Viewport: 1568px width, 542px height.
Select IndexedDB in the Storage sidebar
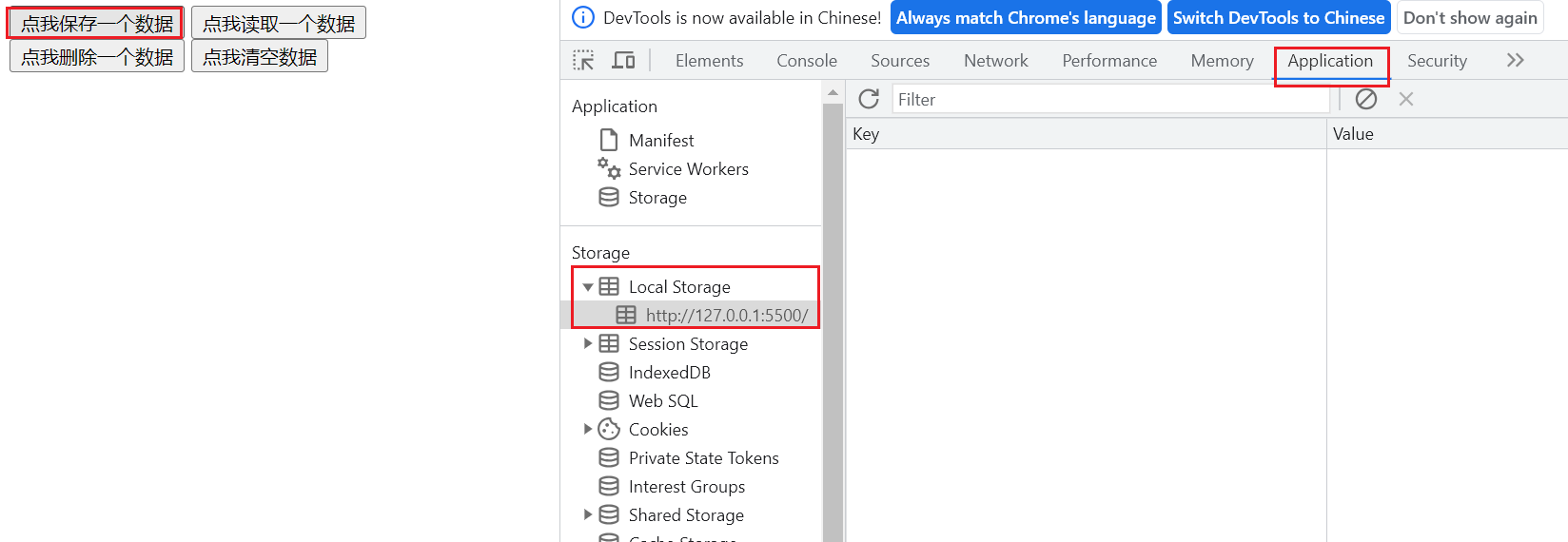click(x=669, y=373)
